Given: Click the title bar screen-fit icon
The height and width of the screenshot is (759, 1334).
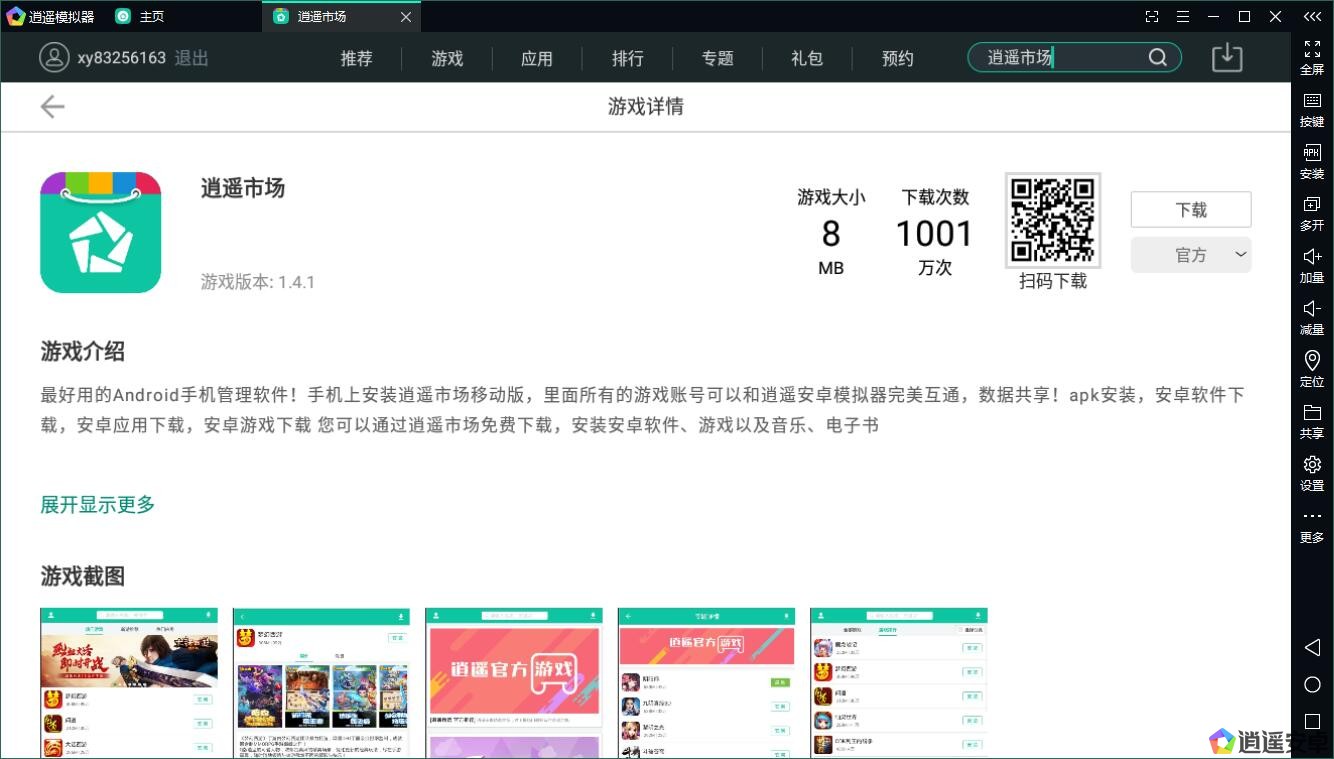Looking at the screenshot, I should pyautogui.click(x=1152, y=16).
